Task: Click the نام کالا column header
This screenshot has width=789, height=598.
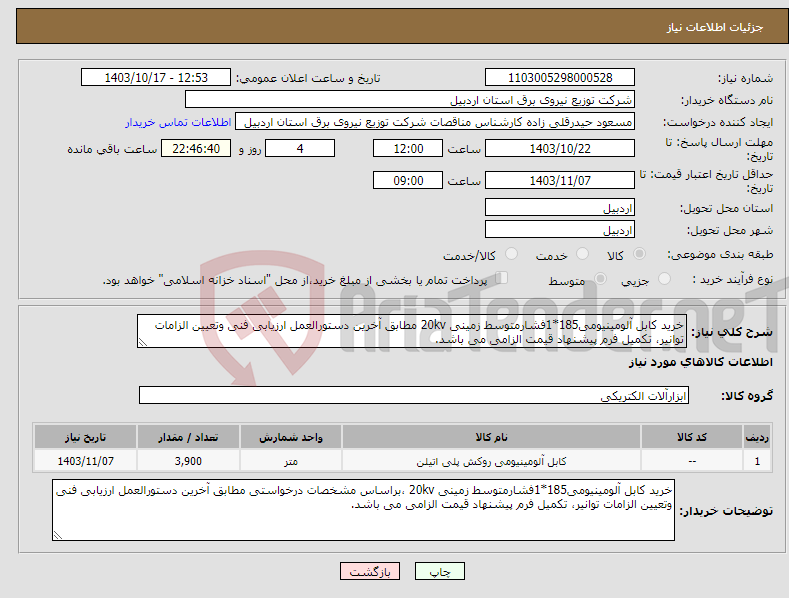Action: click(491, 437)
